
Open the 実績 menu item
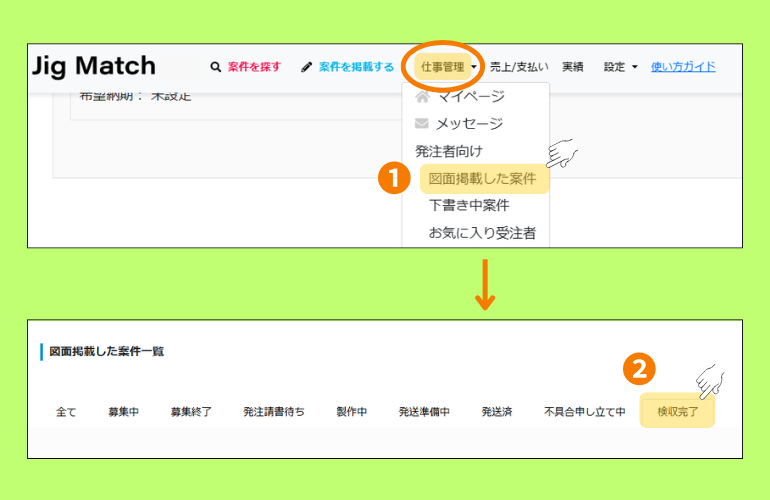click(x=573, y=67)
